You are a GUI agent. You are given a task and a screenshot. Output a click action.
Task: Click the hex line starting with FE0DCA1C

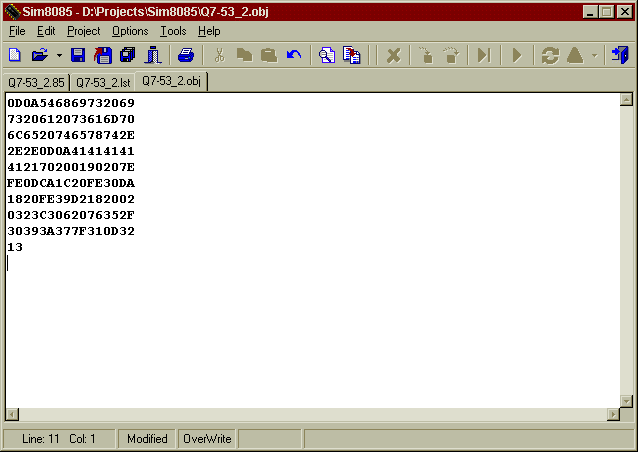tap(71, 183)
